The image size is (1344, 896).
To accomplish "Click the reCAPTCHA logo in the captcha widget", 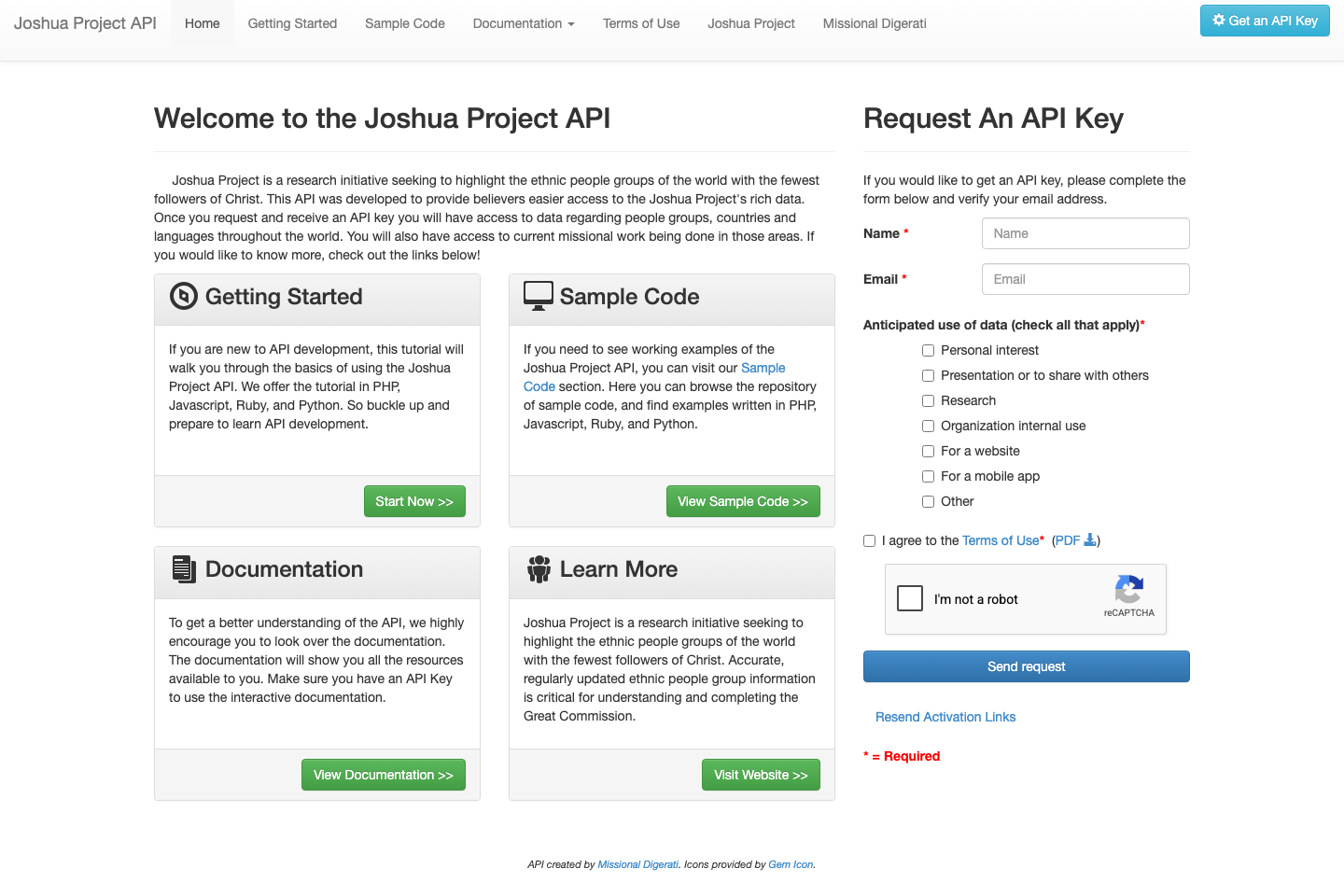I will pyautogui.click(x=1129, y=593).
